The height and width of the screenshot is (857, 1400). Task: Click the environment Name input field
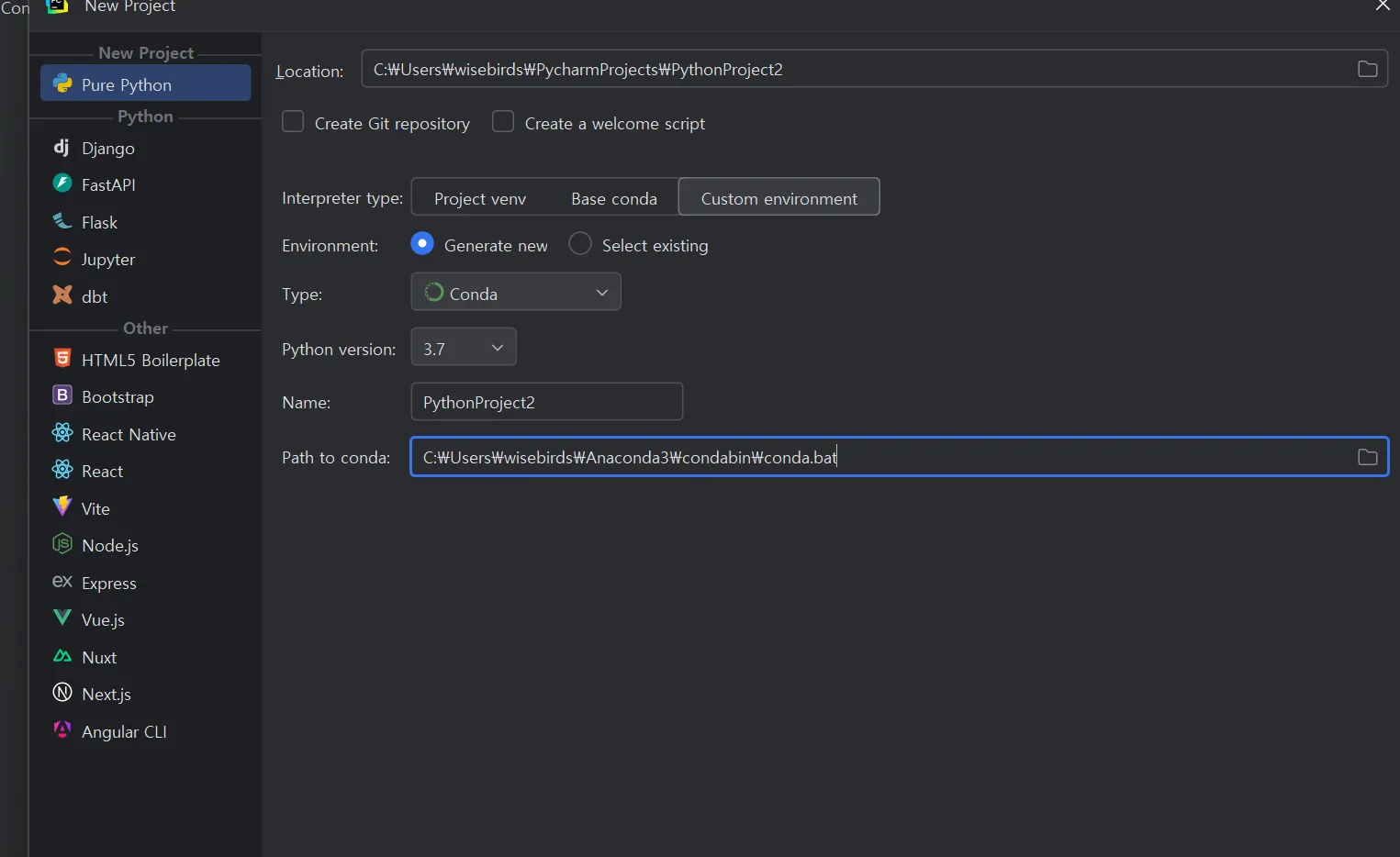(x=546, y=402)
